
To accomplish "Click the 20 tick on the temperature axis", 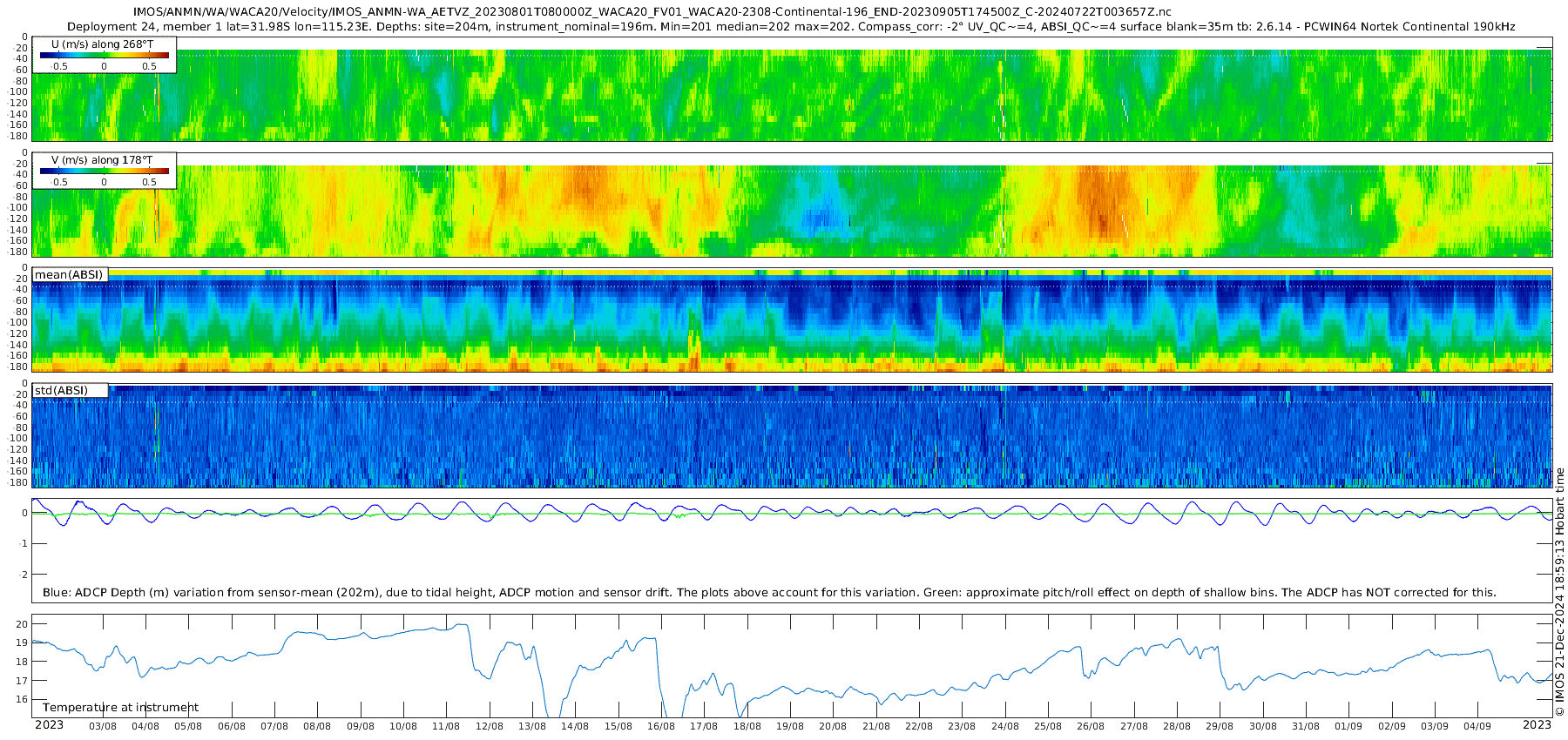I will pos(22,624).
